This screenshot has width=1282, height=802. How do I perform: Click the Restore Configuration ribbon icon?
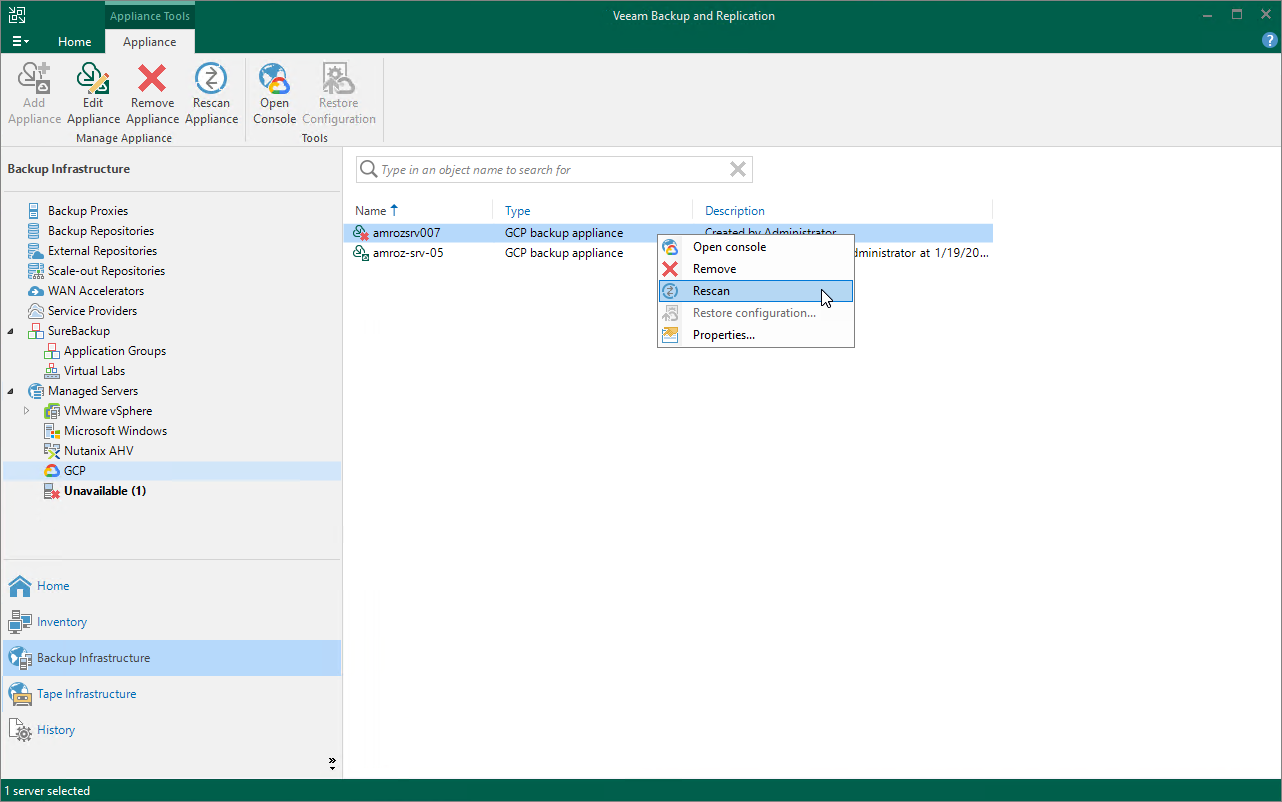[338, 78]
